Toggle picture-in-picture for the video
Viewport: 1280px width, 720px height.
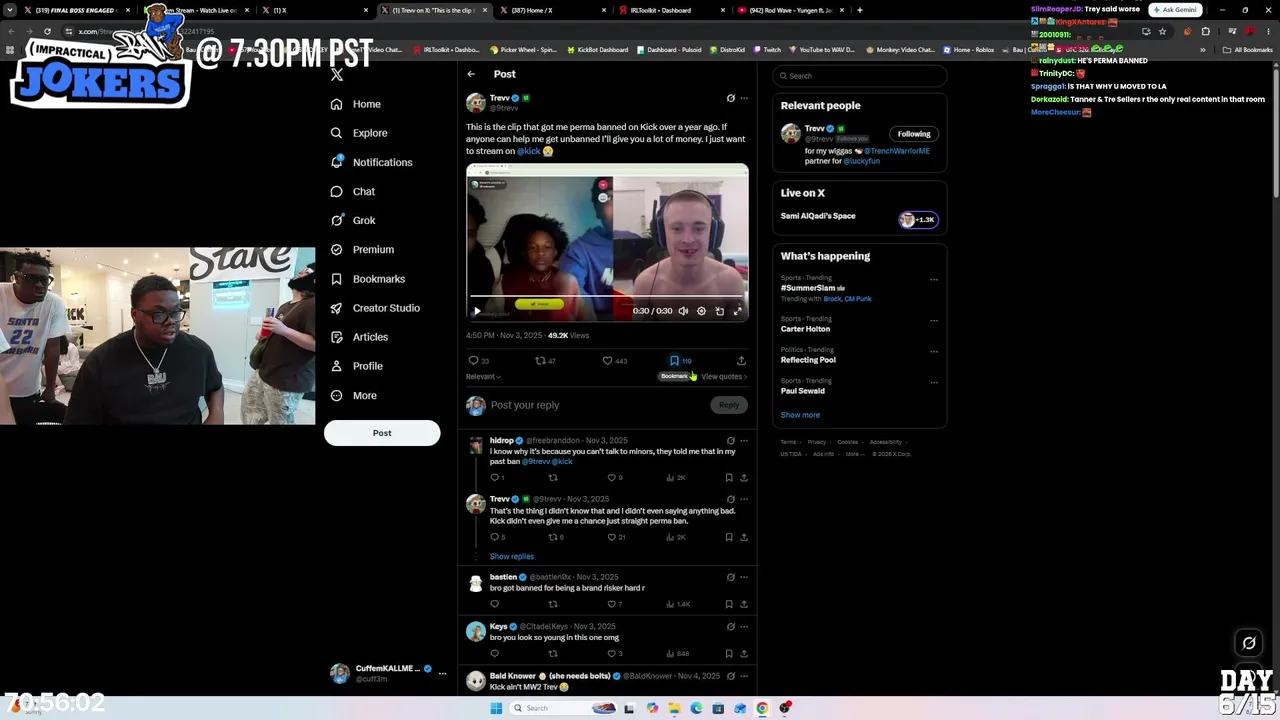click(x=720, y=311)
